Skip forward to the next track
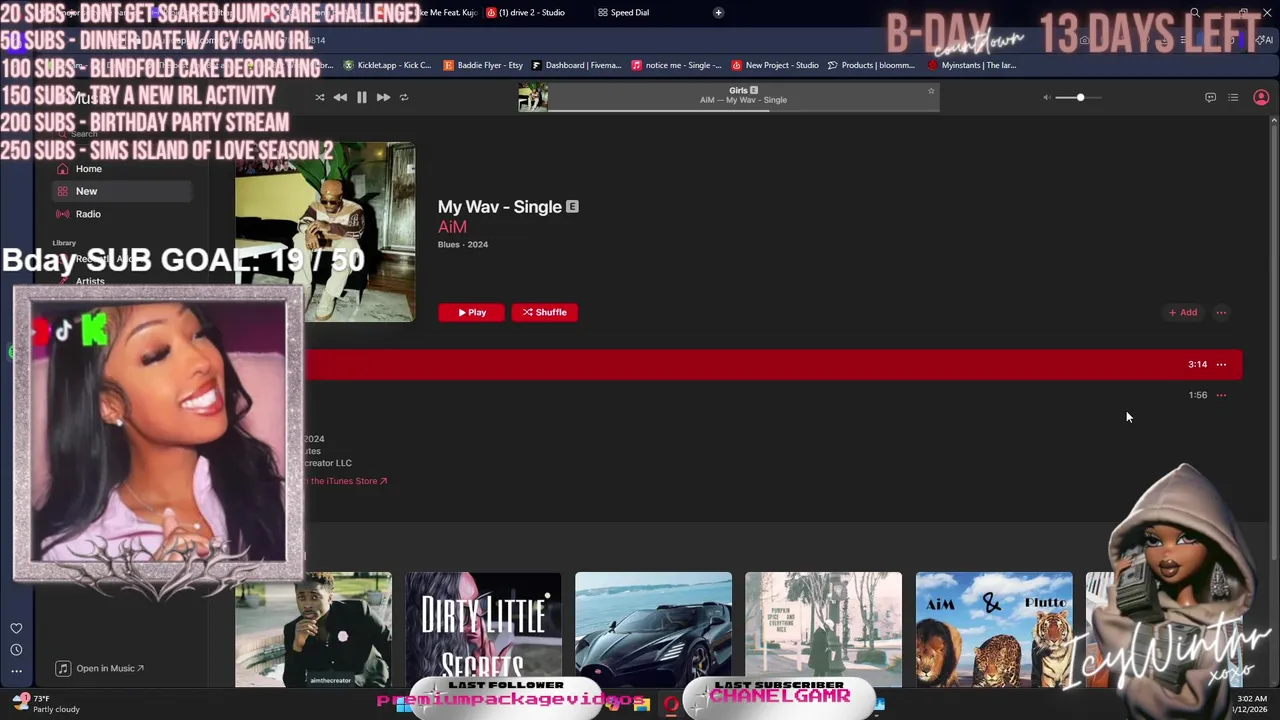This screenshot has width=1280, height=720. (x=383, y=97)
